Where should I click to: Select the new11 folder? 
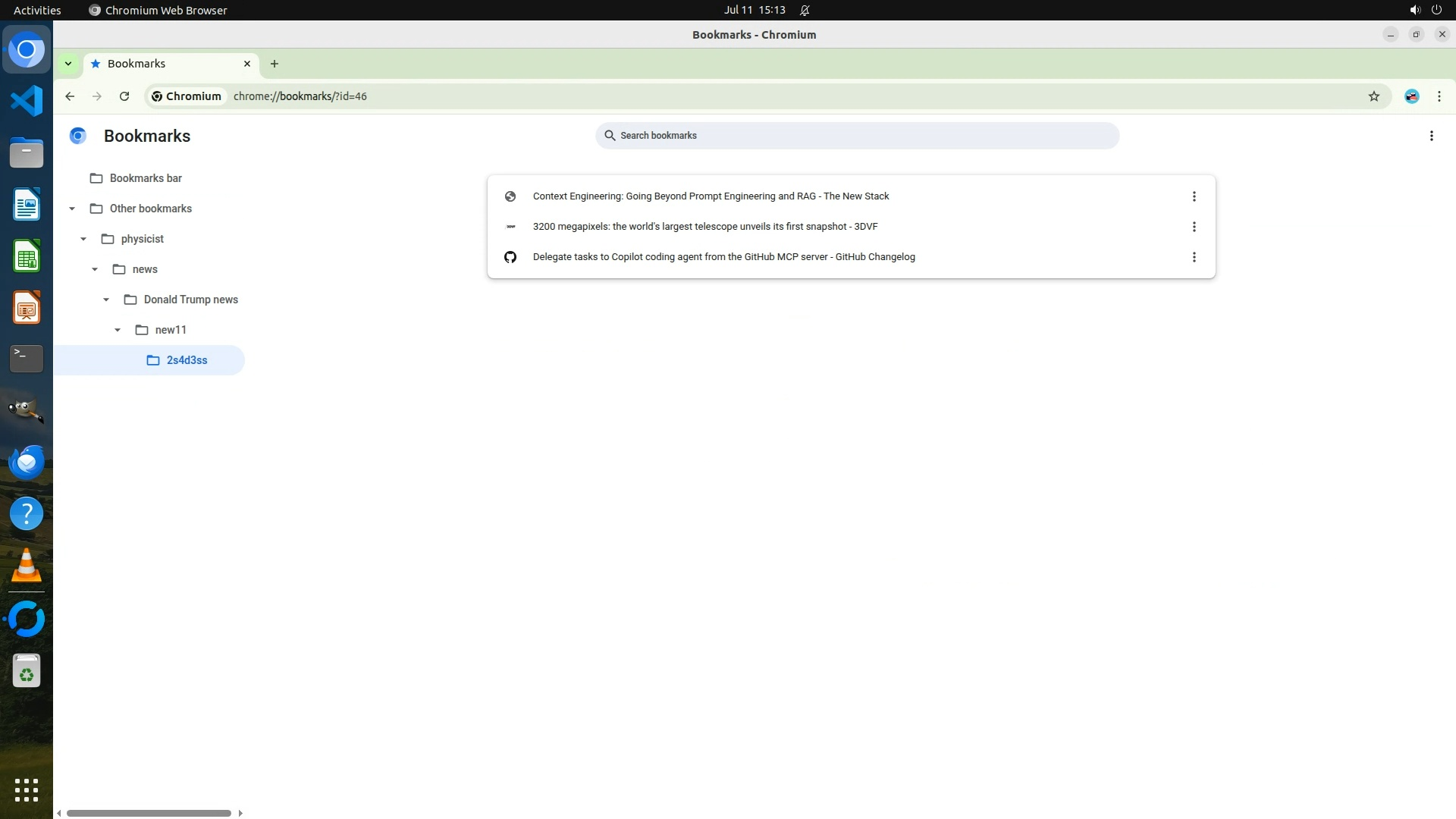[171, 330]
